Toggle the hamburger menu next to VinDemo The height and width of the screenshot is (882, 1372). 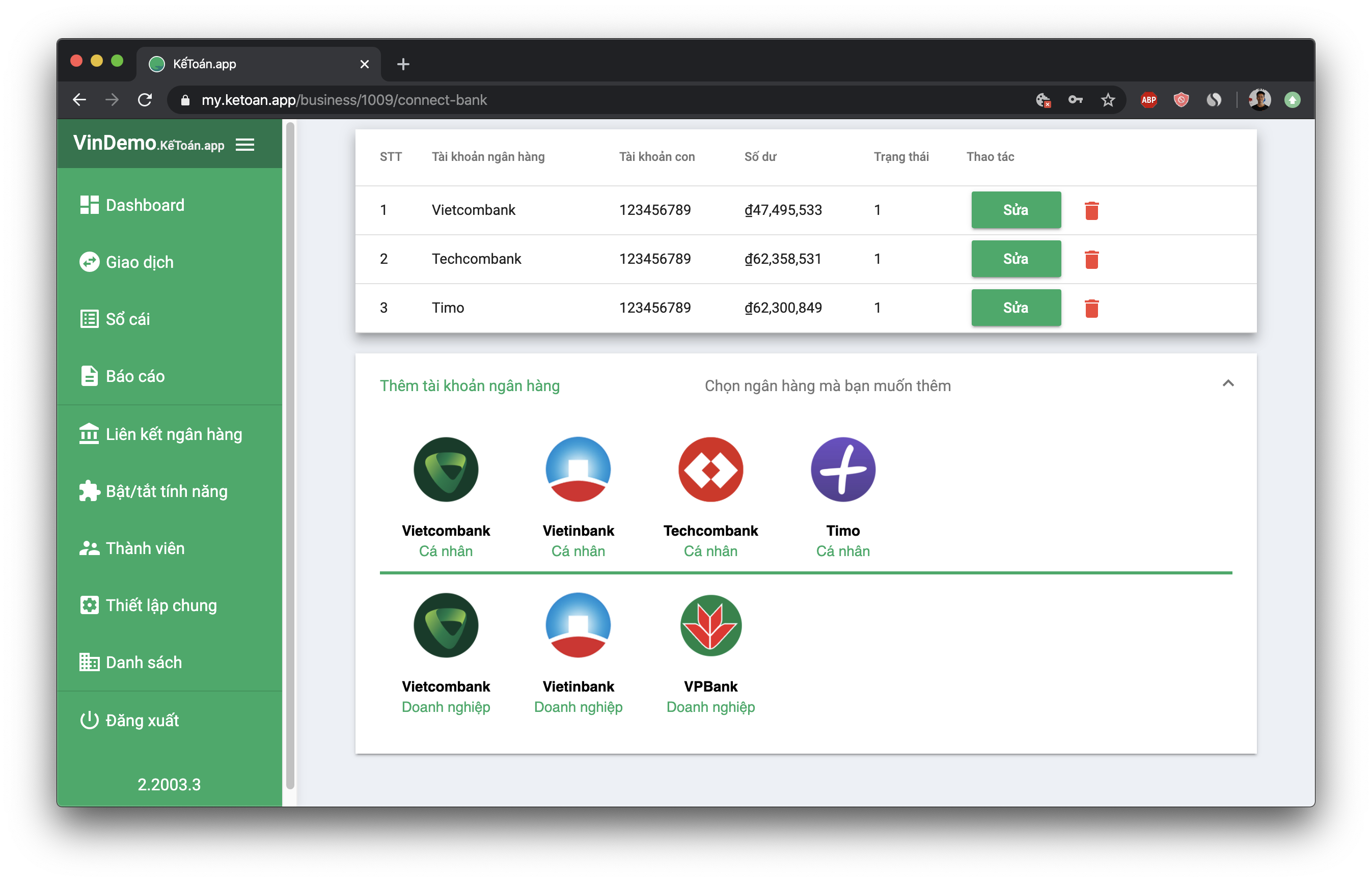[x=245, y=145]
